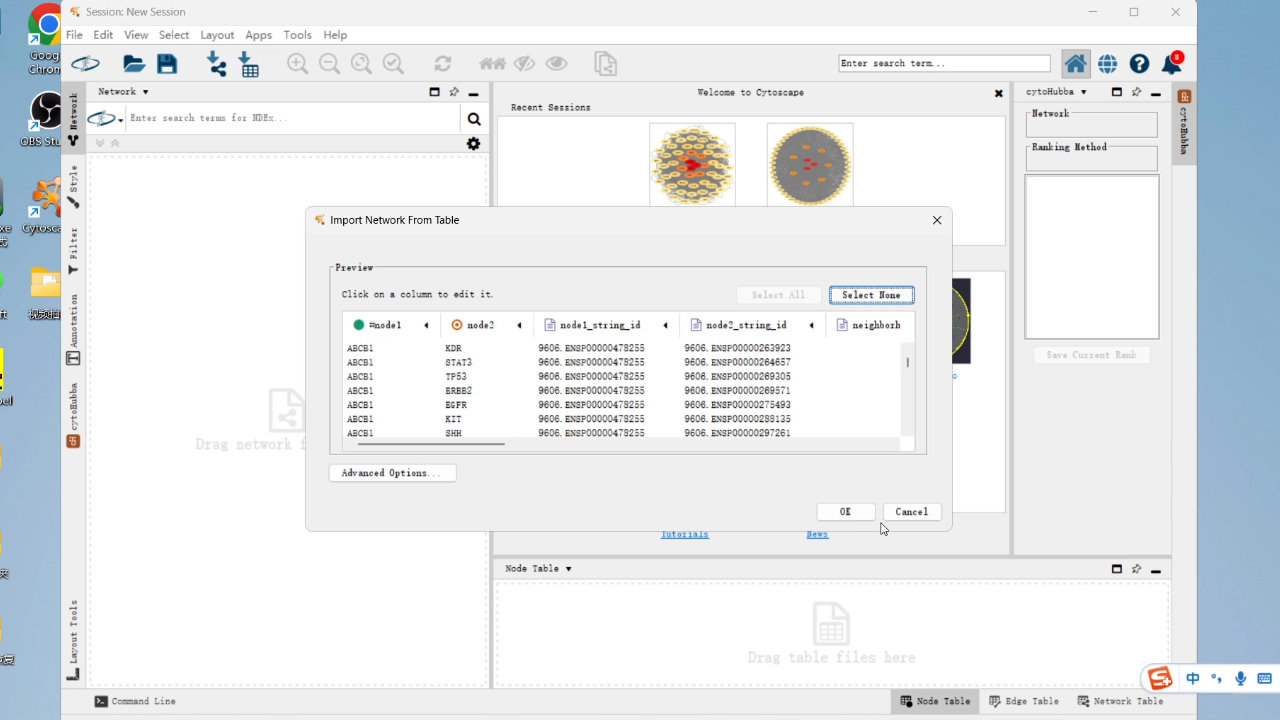Open the notifications bell icon

tap(1171, 64)
